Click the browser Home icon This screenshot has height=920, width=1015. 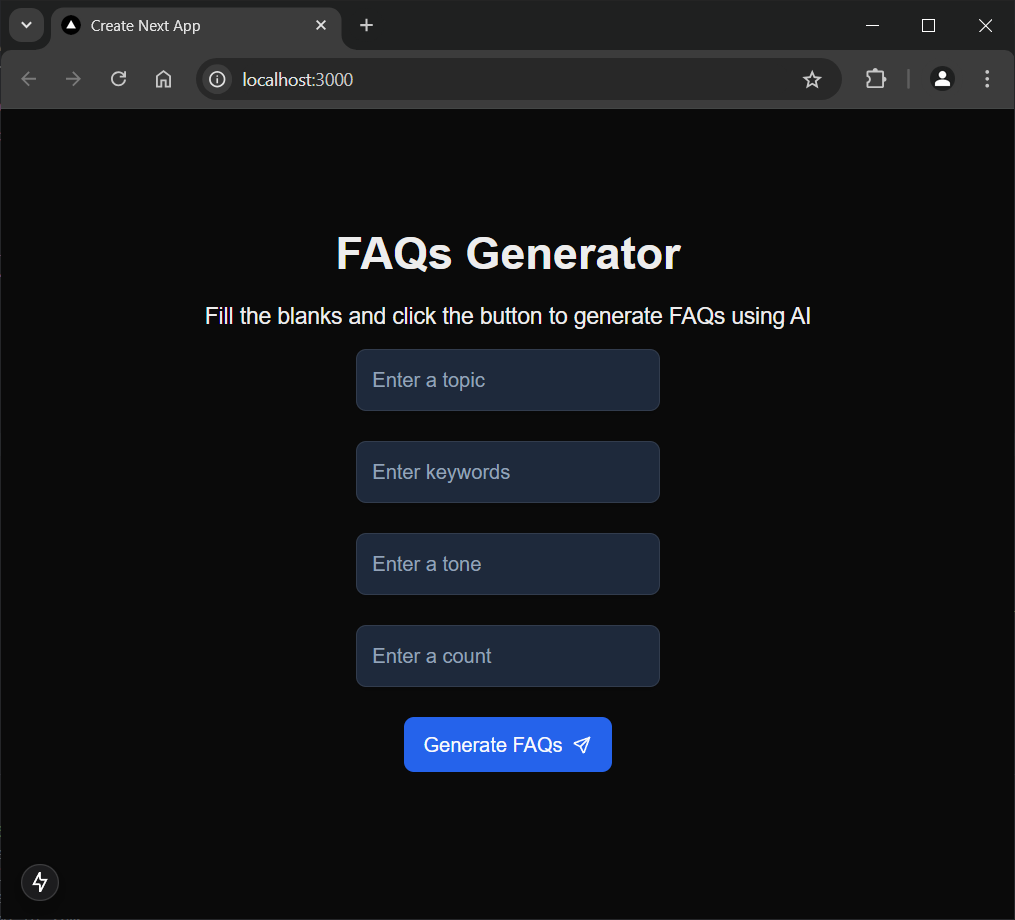click(x=163, y=78)
